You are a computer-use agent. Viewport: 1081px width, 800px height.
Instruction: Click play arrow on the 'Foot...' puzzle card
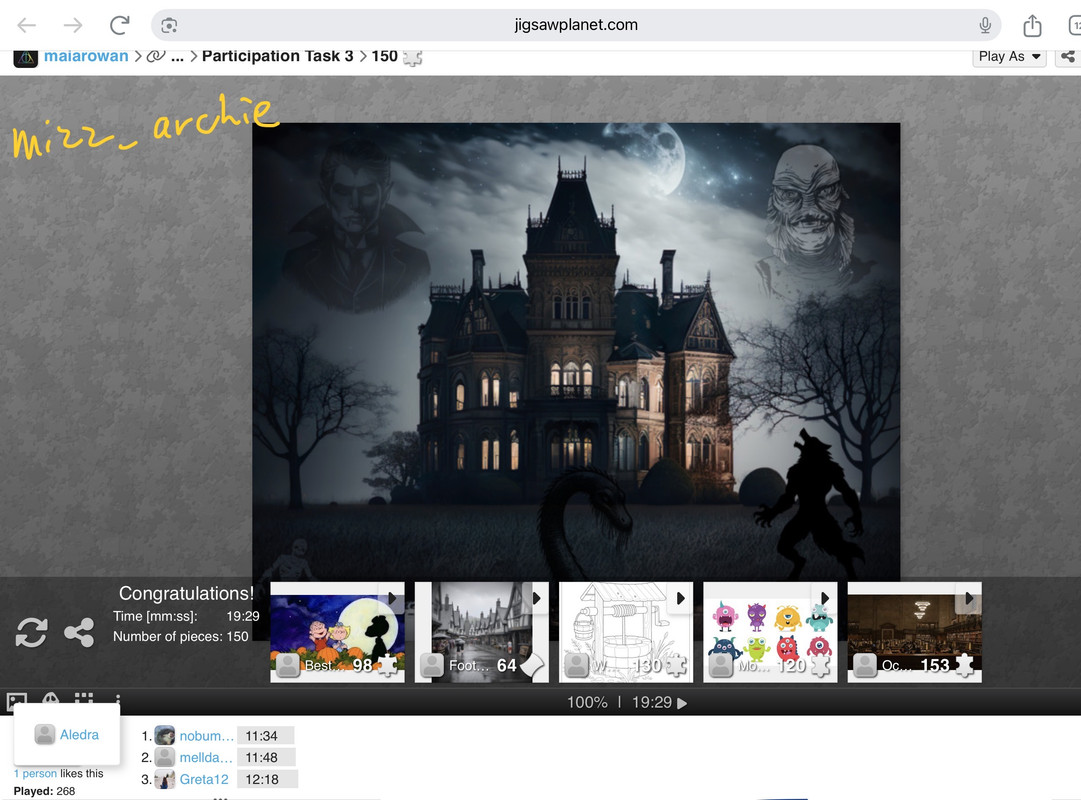536,598
